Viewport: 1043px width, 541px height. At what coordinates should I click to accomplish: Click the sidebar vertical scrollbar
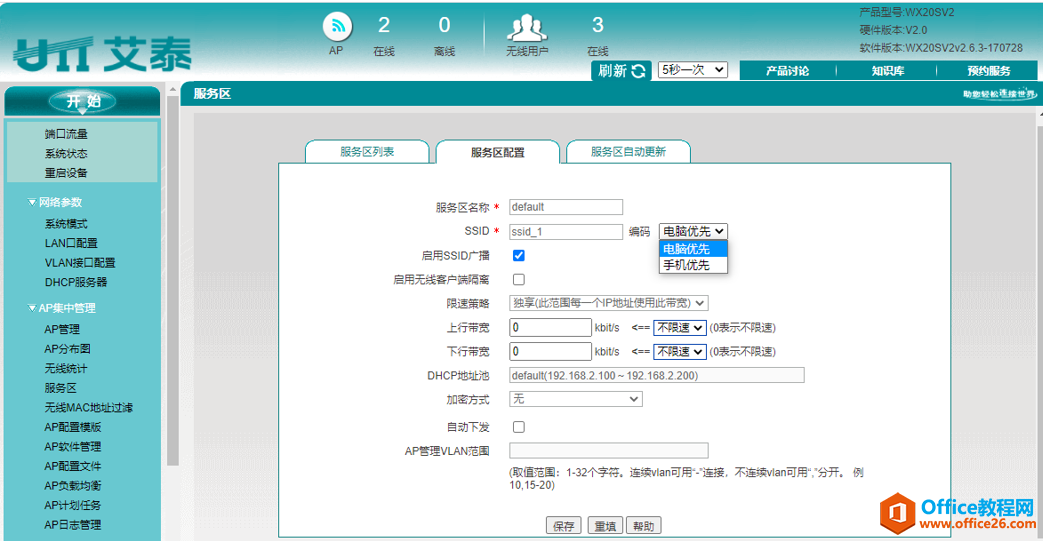point(173,279)
